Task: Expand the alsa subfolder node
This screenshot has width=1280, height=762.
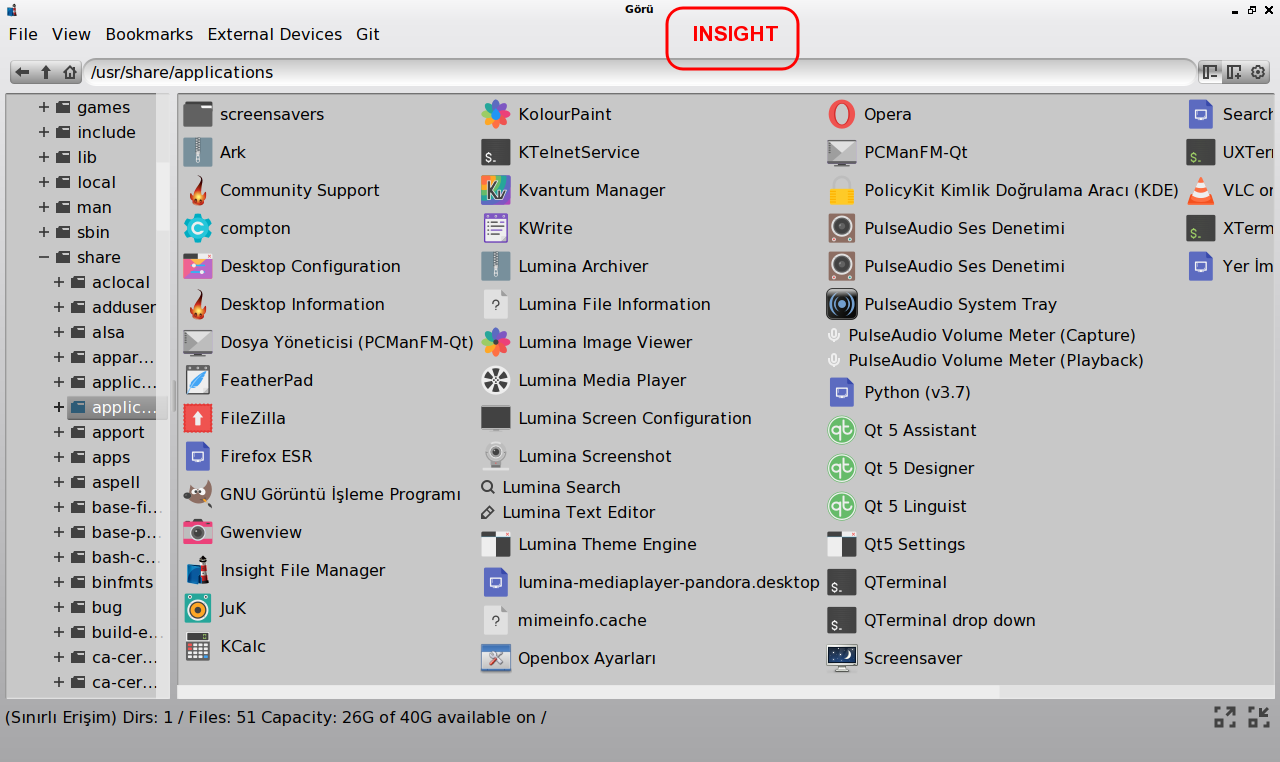Action: (59, 332)
